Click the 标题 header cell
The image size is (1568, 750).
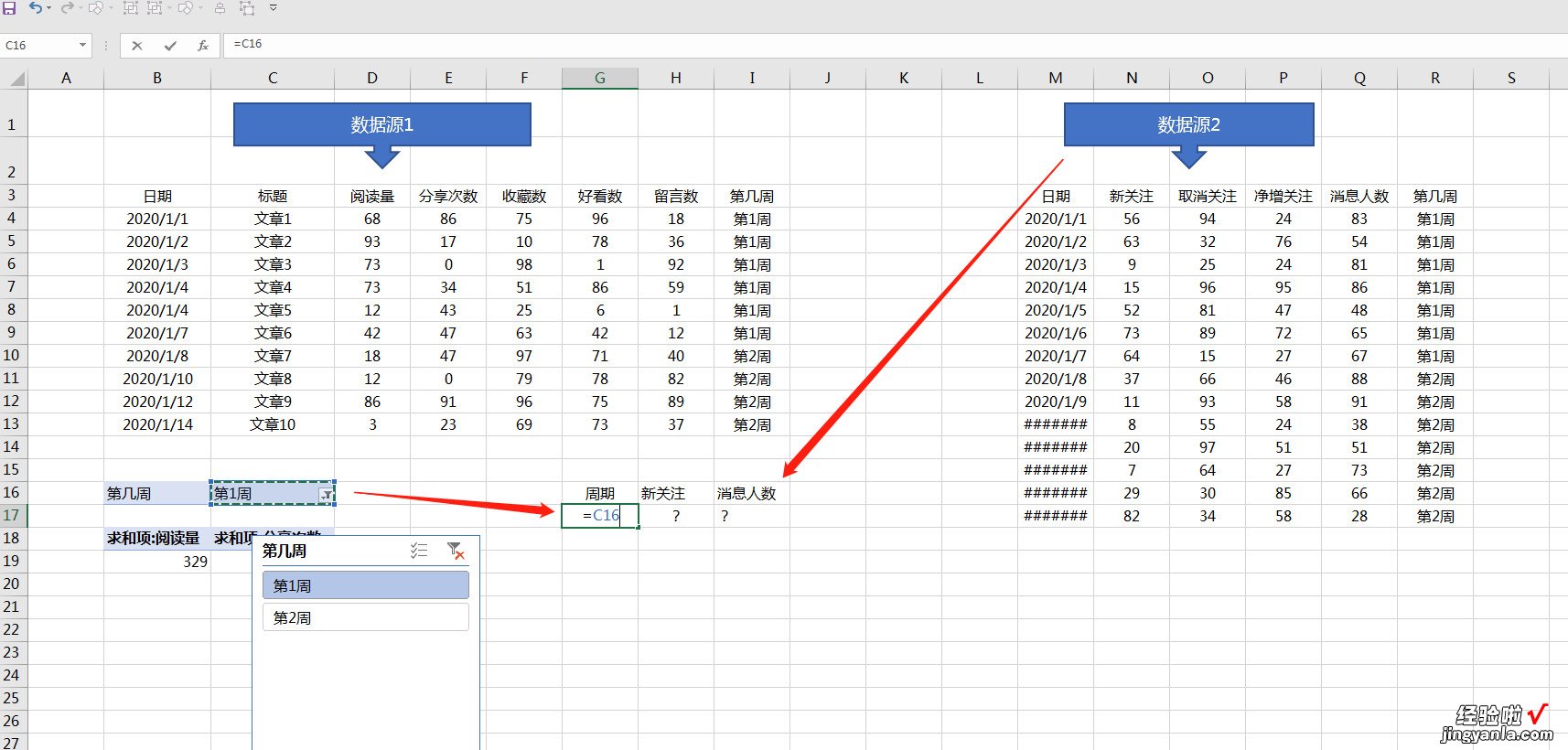pos(273,197)
